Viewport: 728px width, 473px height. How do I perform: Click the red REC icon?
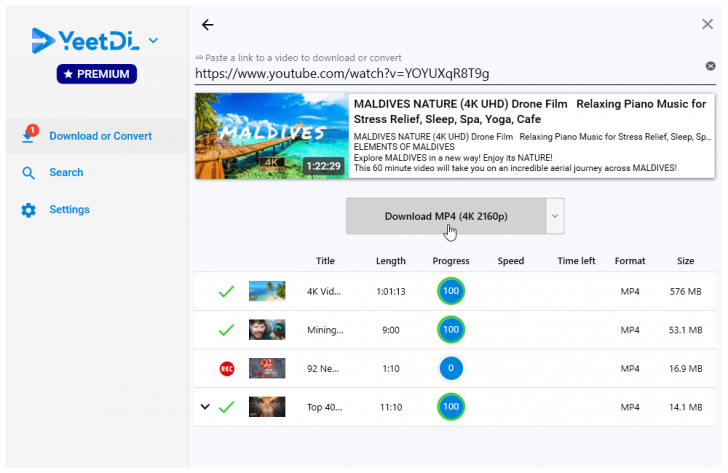click(x=227, y=369)
